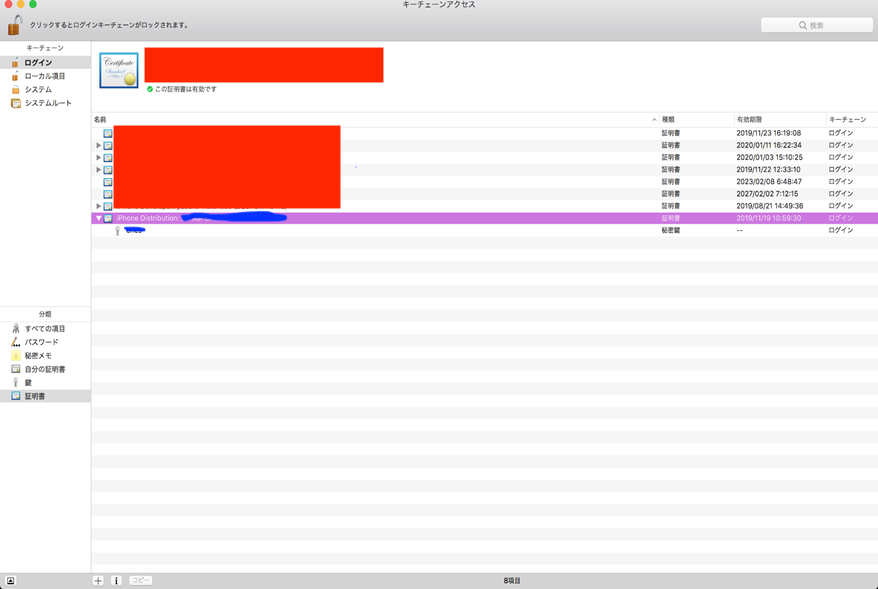Click the 2019/11/23 16:19:08 expiry cell
878x589 pixels.
tap(768, 133)
